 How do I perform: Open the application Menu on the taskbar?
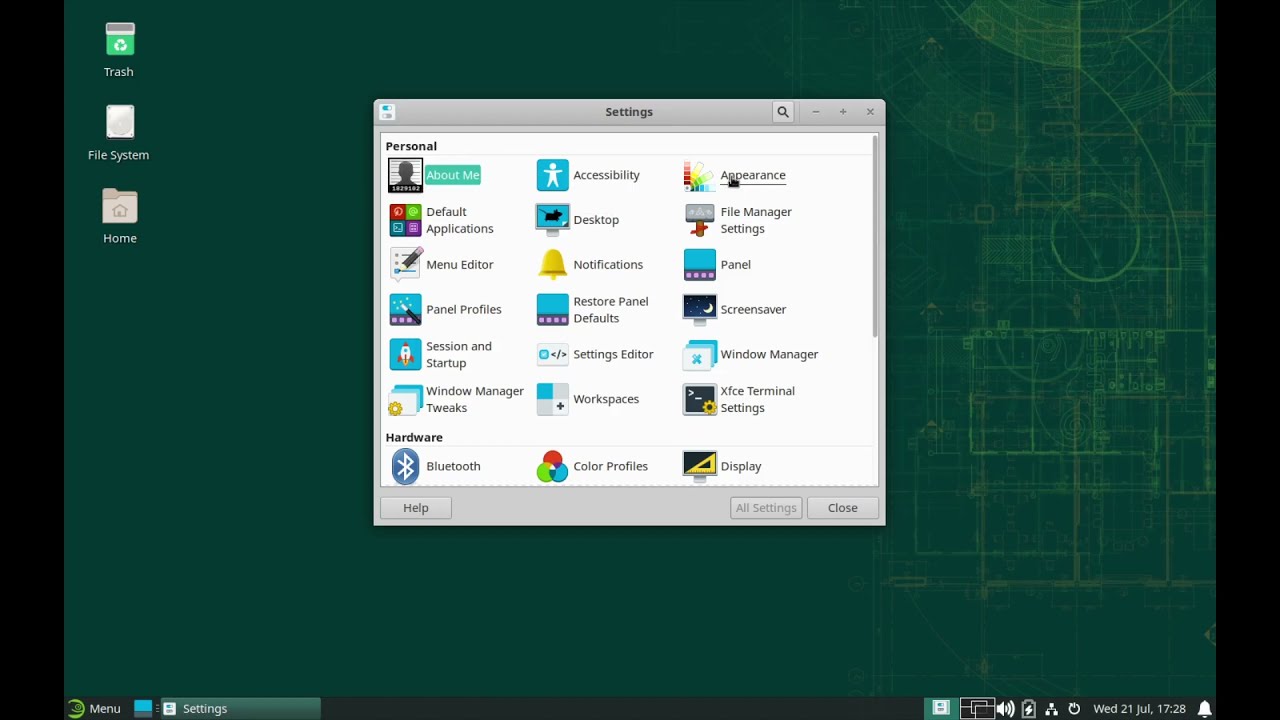point(94,708)
